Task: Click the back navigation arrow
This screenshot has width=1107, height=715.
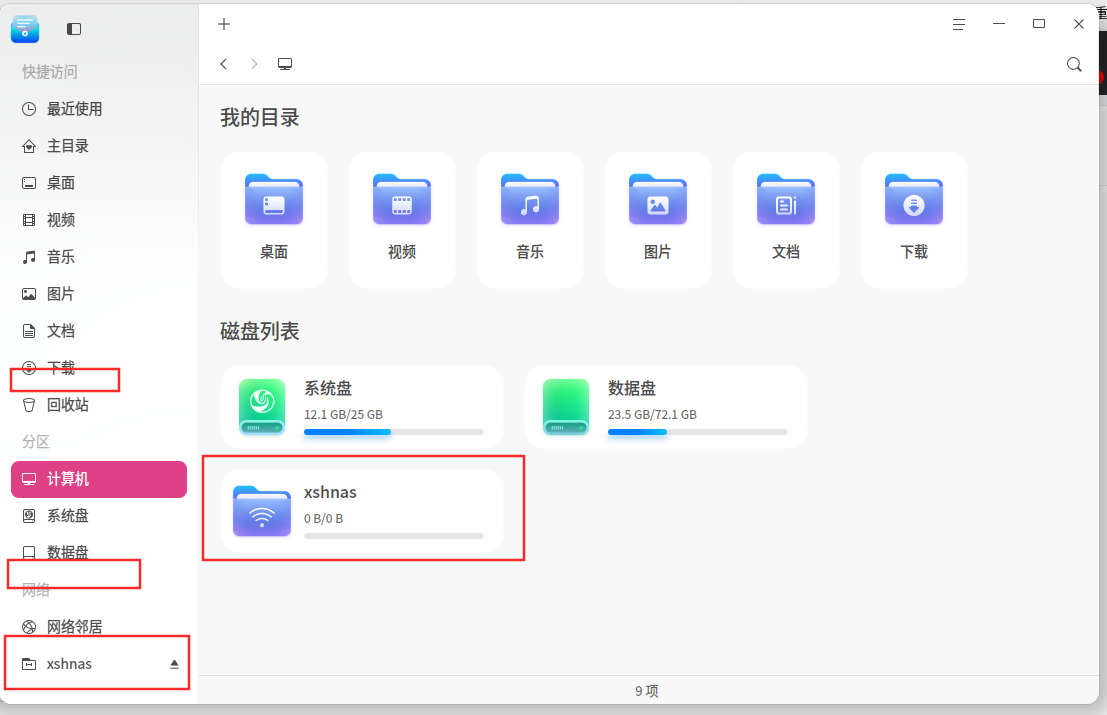Action: click(223, 63)
